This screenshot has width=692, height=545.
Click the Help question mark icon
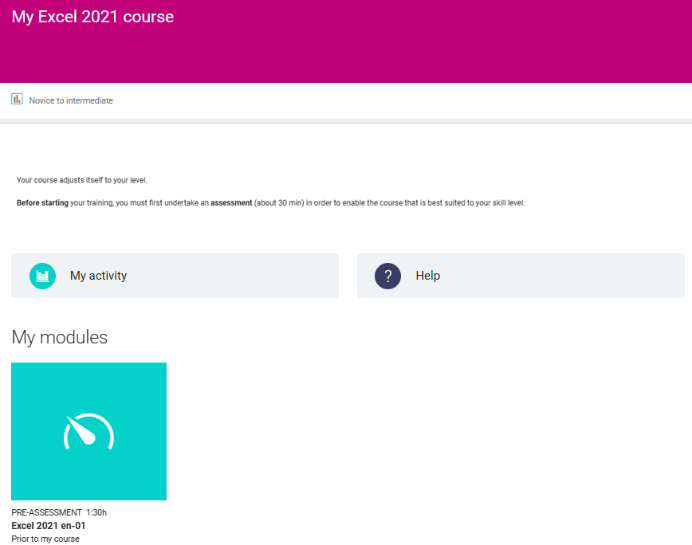[x=387, y=276]
